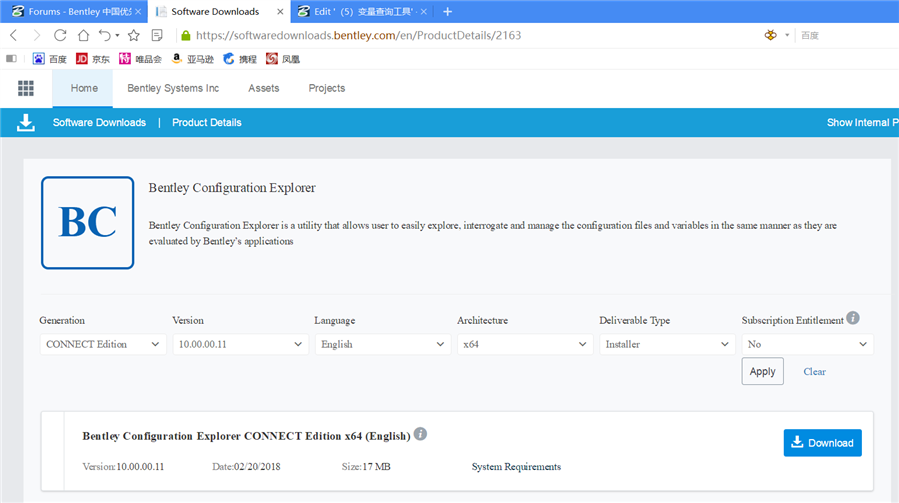Screen dimensions: 899x503
Task: Close the Forums - Bentley tab
Action: tap(138, 11)
